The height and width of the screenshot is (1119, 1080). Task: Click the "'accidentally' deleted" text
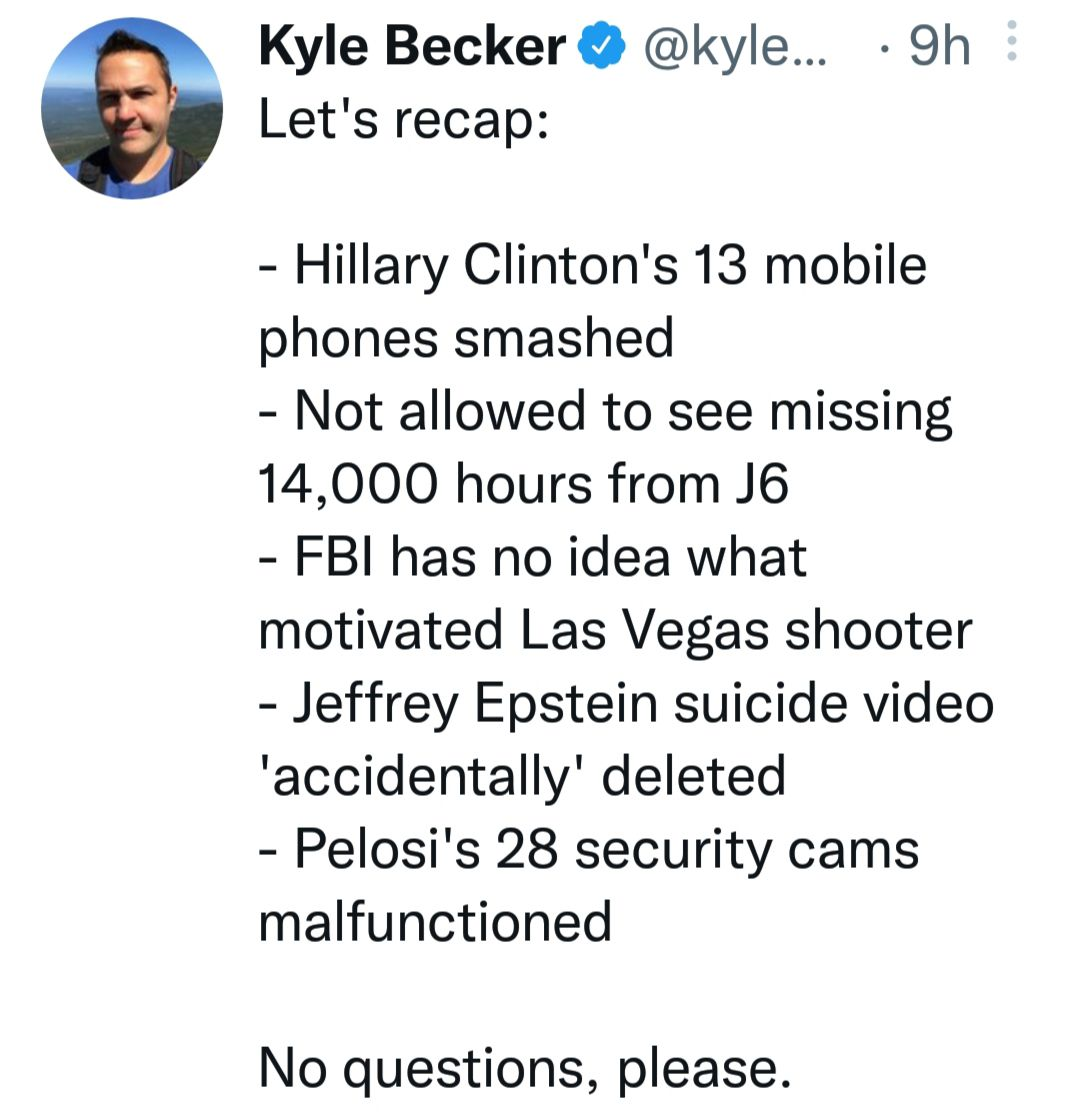[x=522, y=776]
